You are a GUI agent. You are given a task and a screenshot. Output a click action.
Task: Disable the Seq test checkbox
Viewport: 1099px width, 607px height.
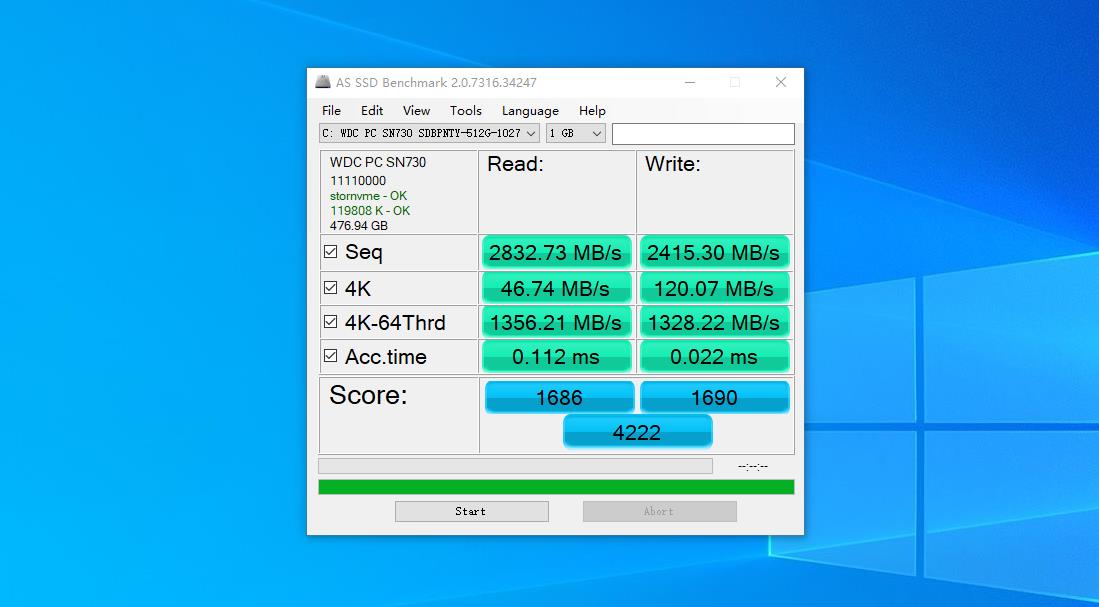[331, 251]
